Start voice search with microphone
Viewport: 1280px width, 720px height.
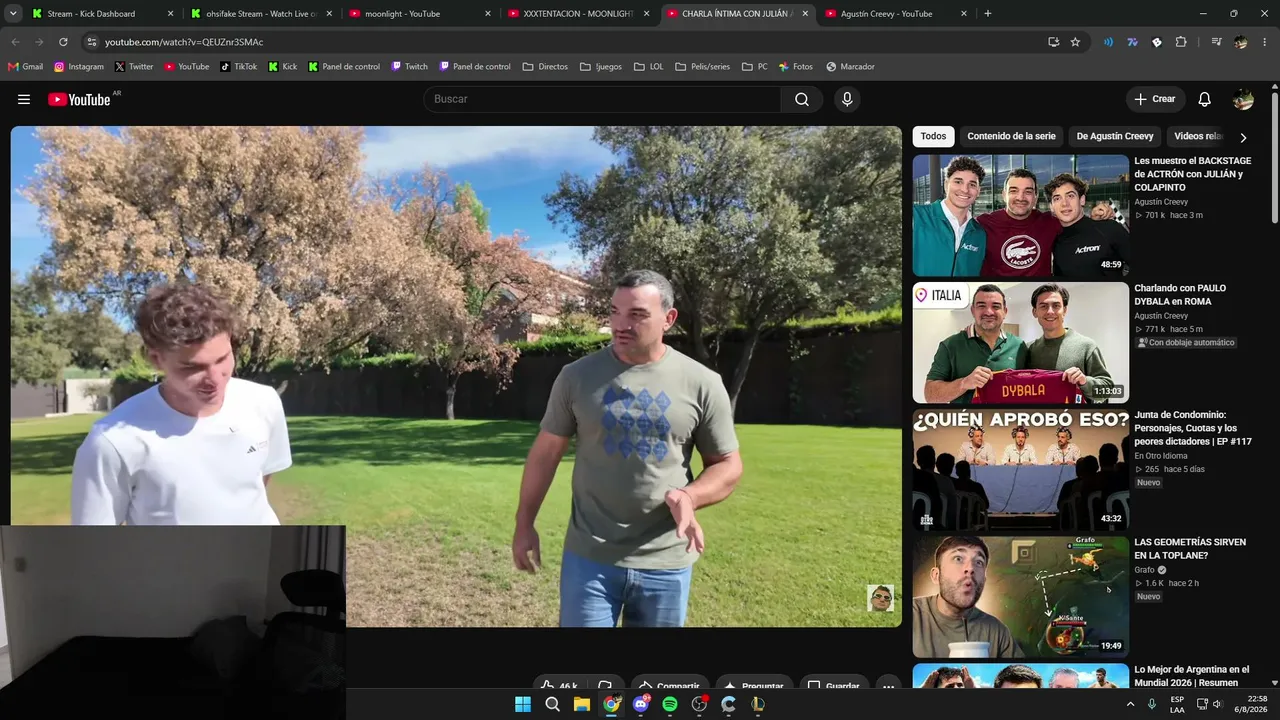point(847,99)
